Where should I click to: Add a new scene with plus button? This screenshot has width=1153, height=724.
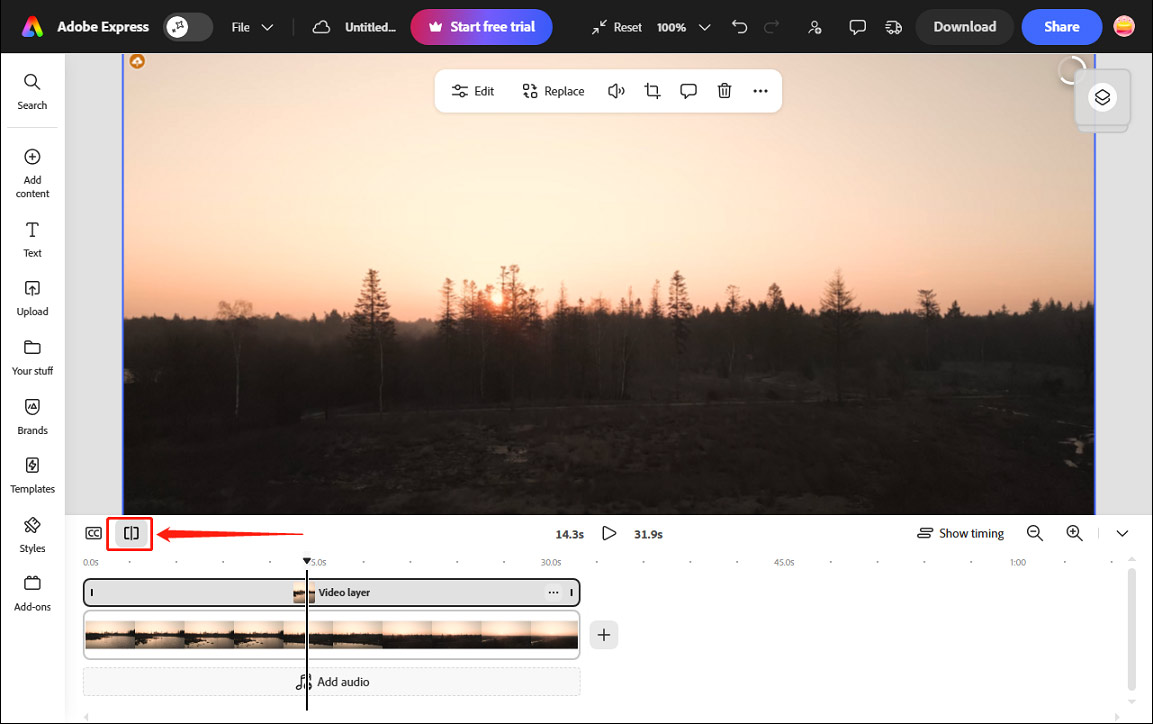604,635
